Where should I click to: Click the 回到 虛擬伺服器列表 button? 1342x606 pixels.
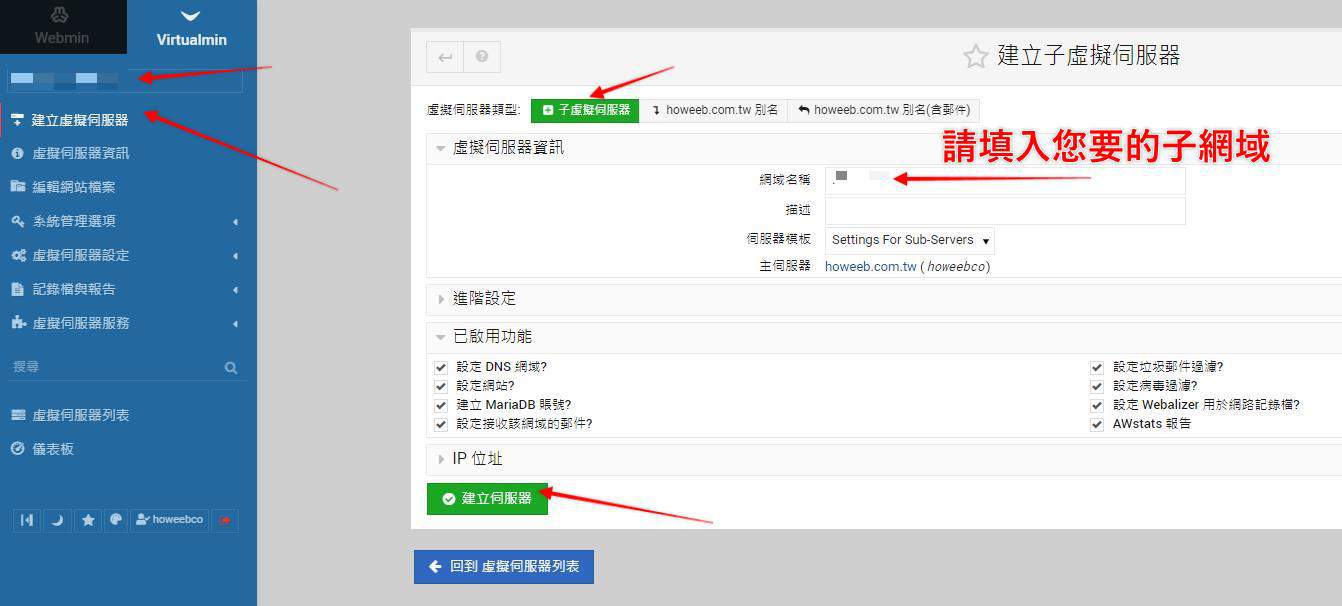click(504, 567)
